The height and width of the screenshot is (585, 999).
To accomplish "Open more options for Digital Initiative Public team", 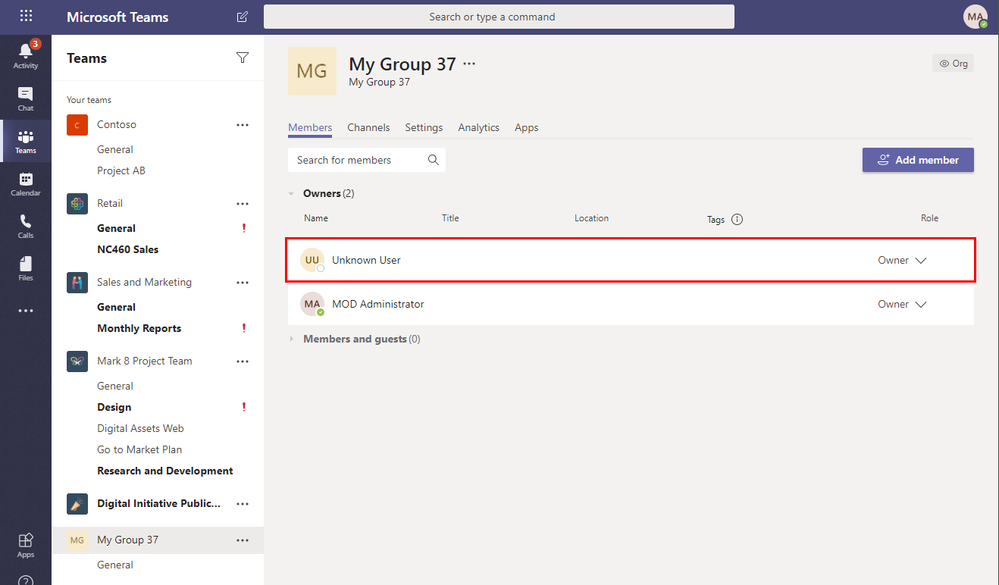I will (x=242, y=504).
